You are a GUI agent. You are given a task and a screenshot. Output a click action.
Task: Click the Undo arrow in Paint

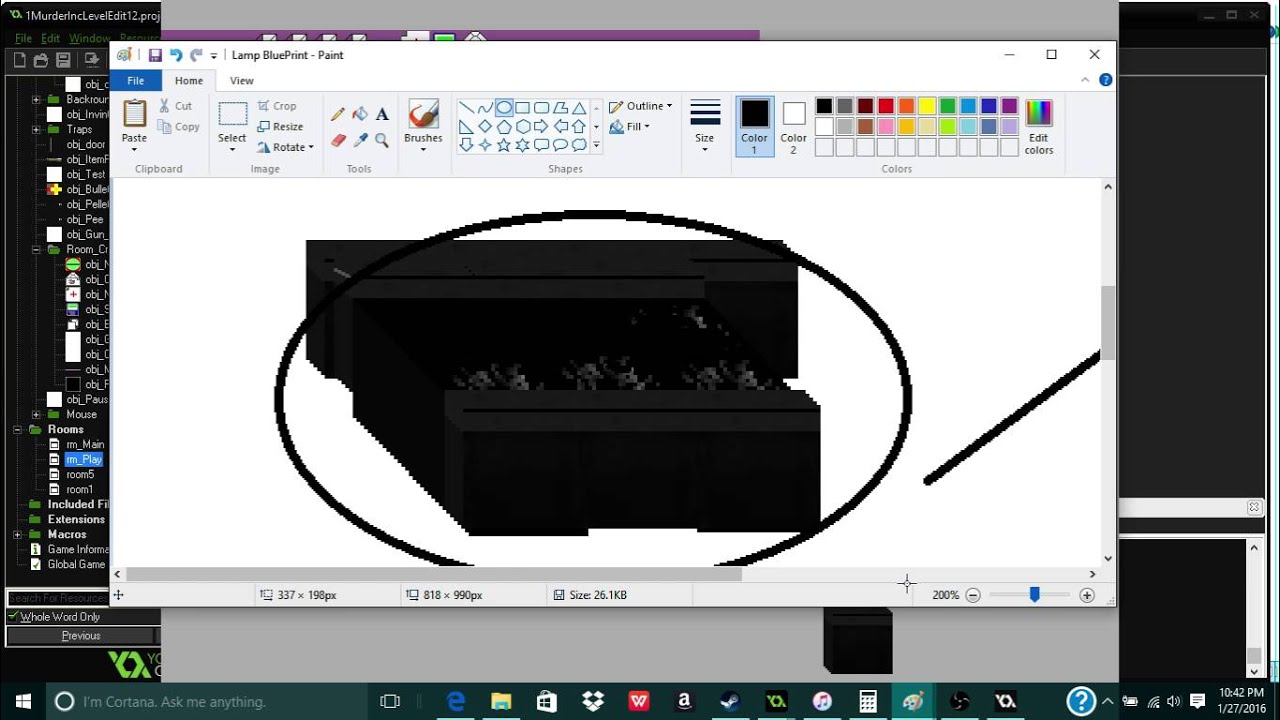(x=176, y=55)
